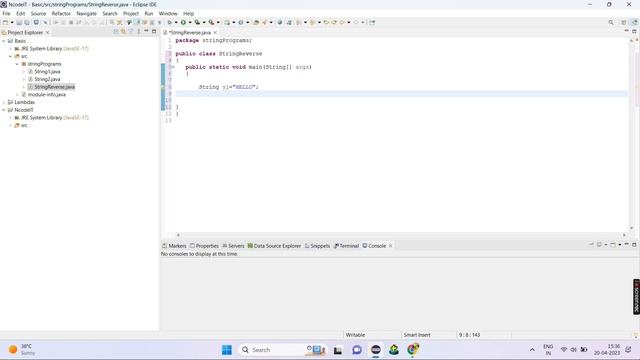640x360 pixels.
Task: Open the Source menu
Action: click(38, 13)
